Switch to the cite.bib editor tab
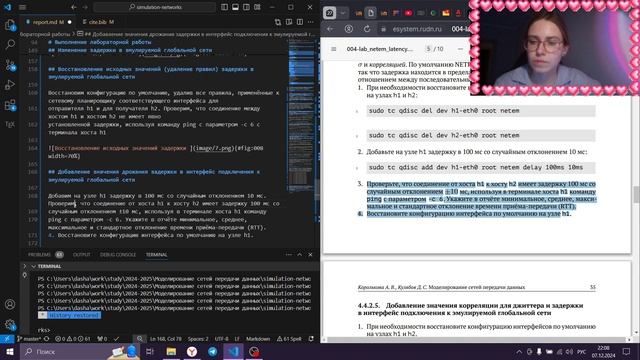The height and width of the screenshot is (360, 640). pyautogui.click(x=98, y=22)
